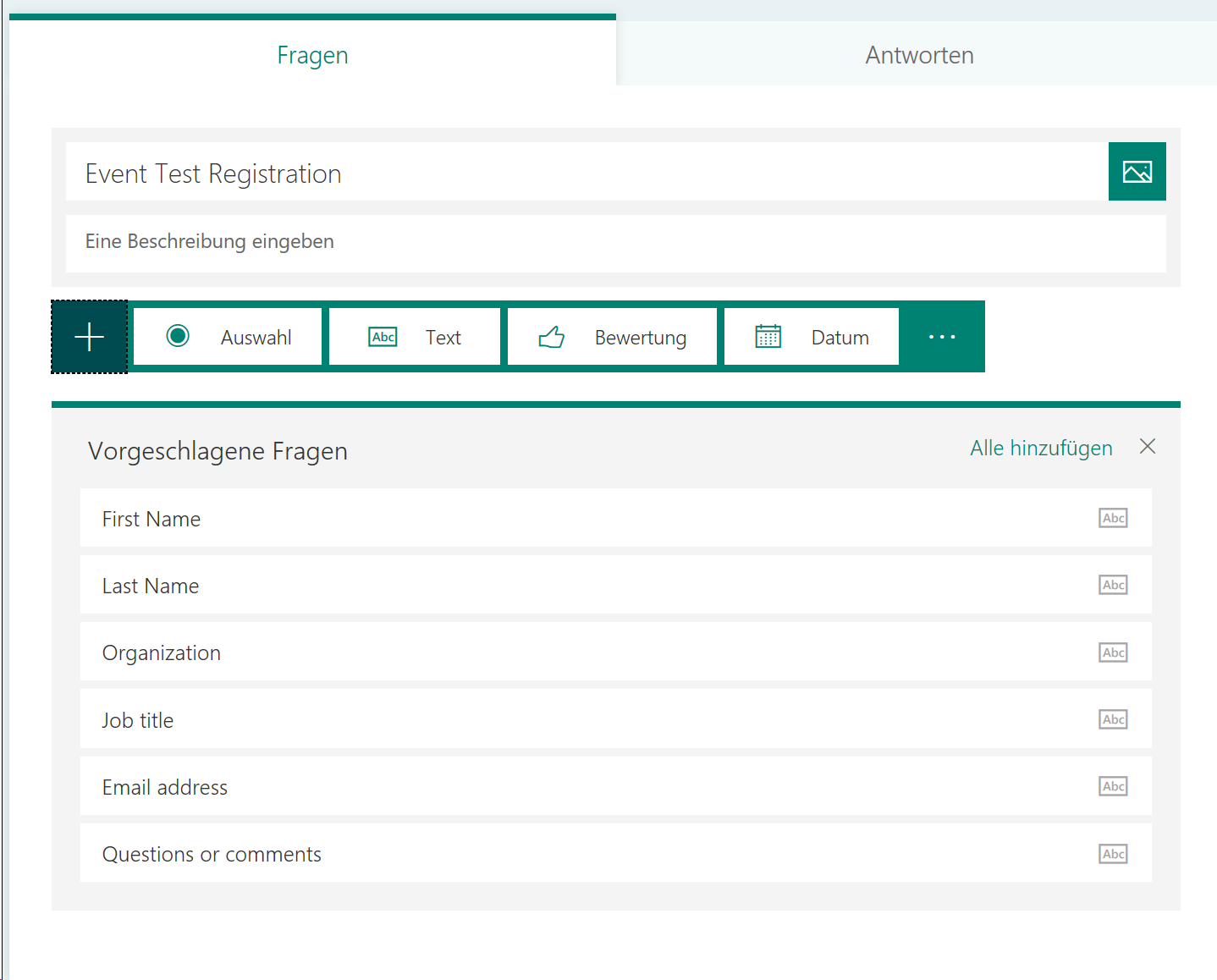Edit the Event Test Registration title
The height and width of the screenshot is (980, 1217).
(x=586, y=172)
